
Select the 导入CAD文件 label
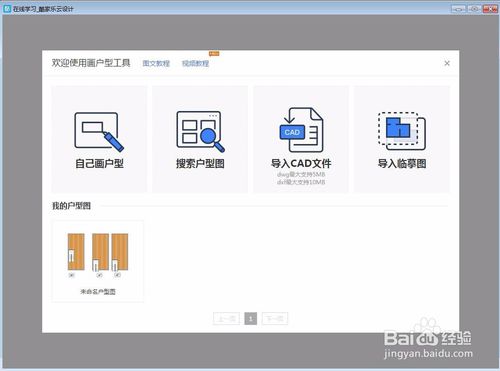click(x=301, y=164)
